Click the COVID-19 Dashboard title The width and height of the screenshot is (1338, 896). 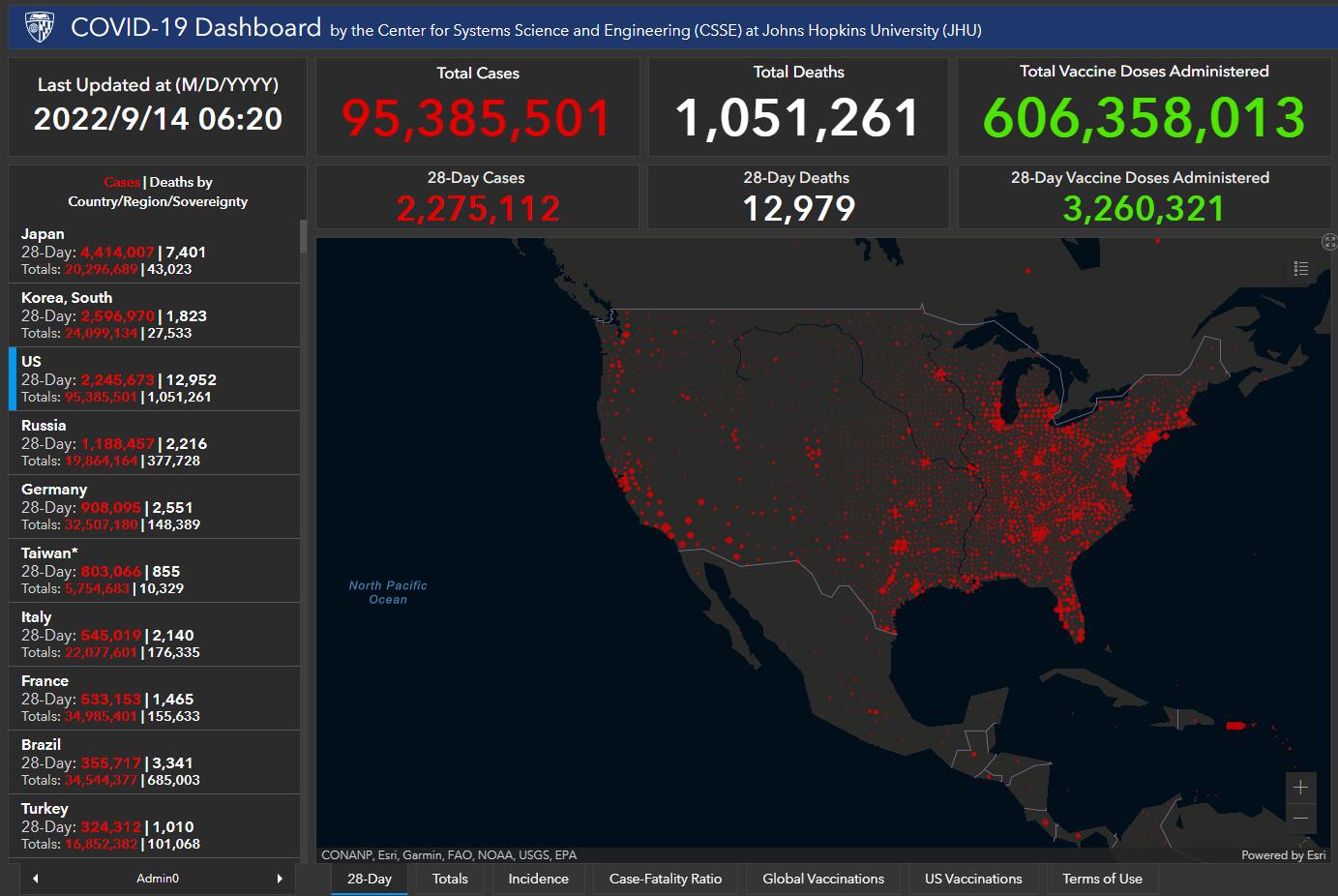[196, 27]
